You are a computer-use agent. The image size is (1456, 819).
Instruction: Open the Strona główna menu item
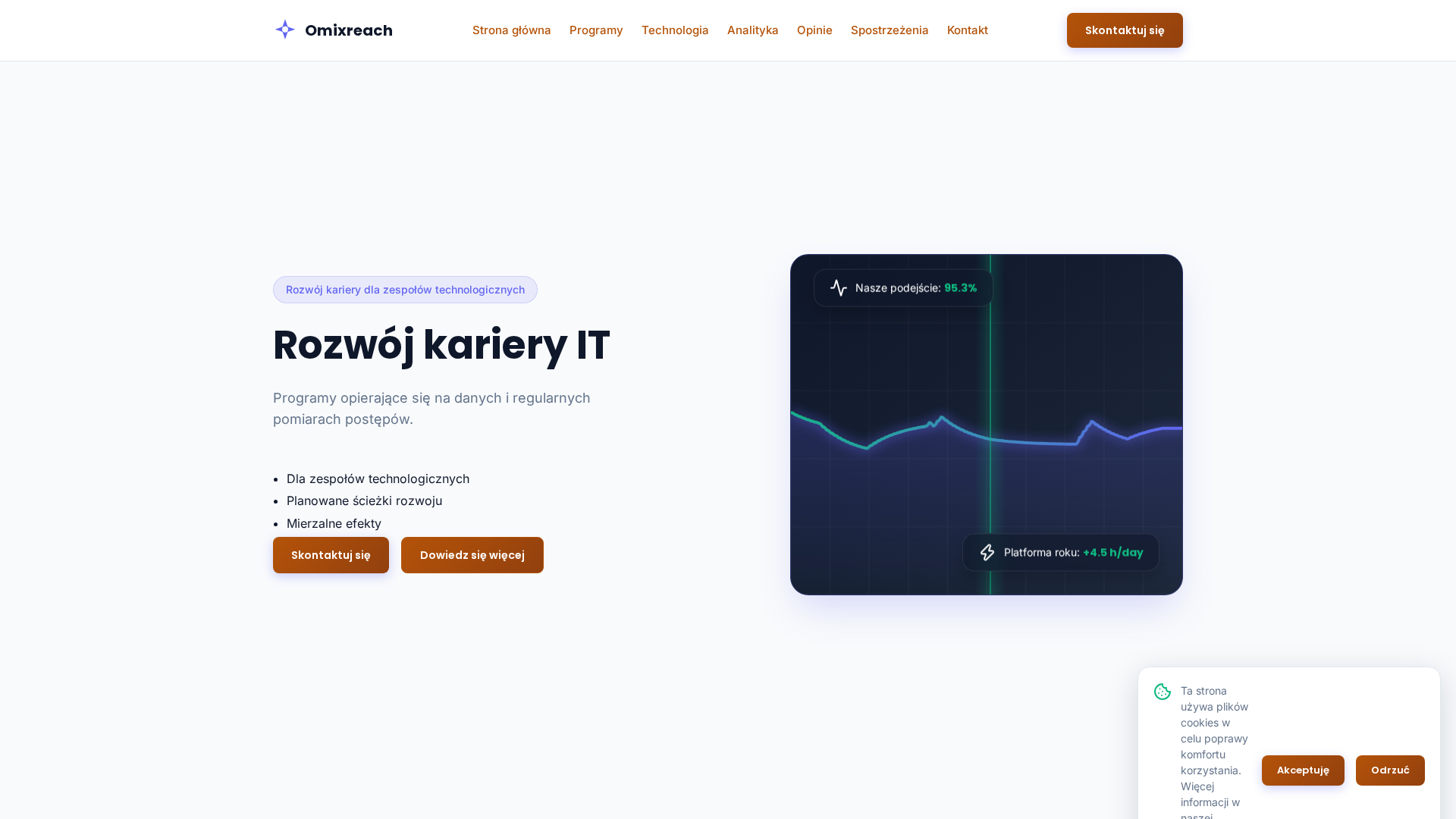512,30
